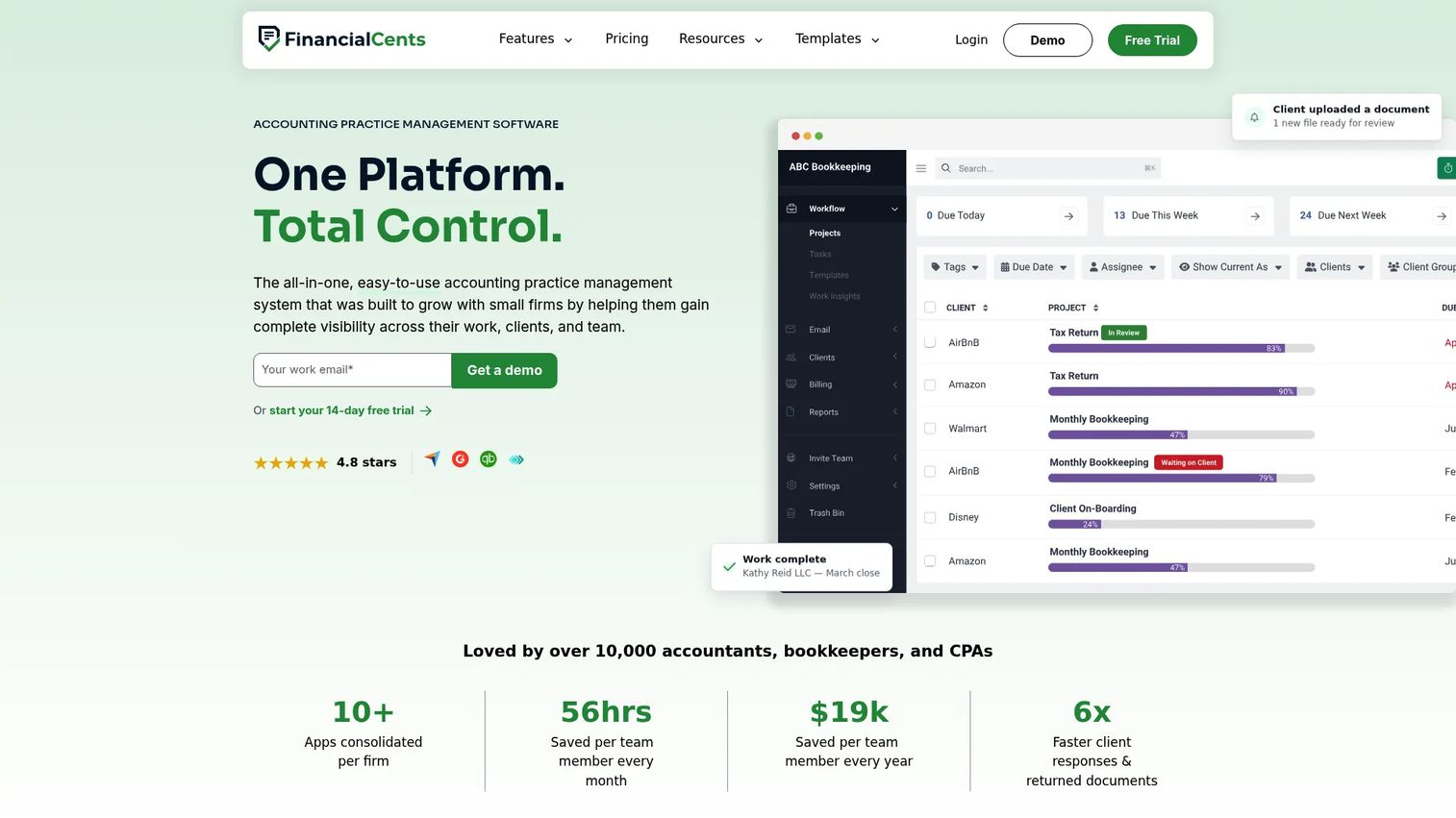Click the Capterra rating icon
The image size is (1456, 818).
point(433,459)
